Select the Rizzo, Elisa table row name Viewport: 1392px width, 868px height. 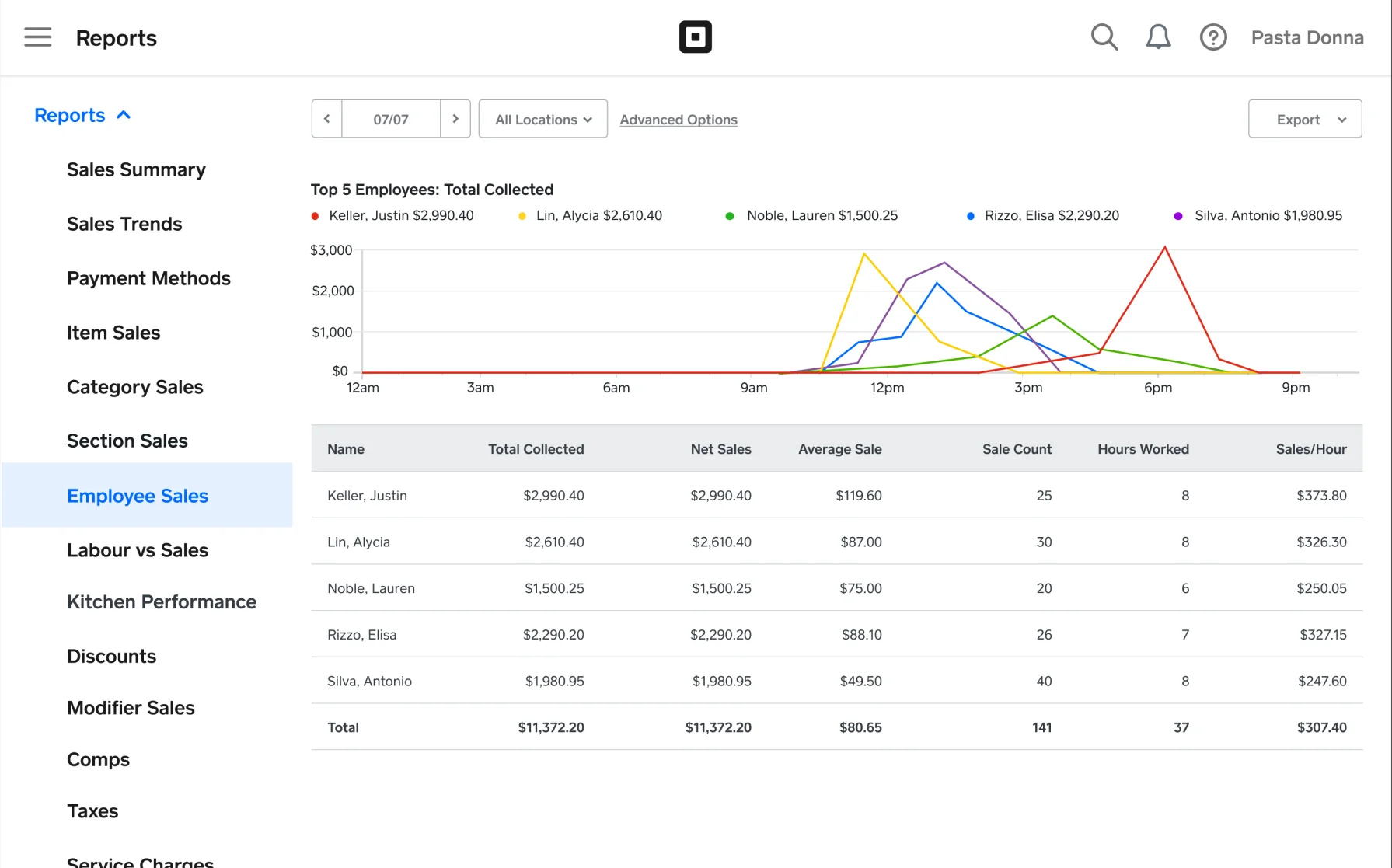pos(361,635)
